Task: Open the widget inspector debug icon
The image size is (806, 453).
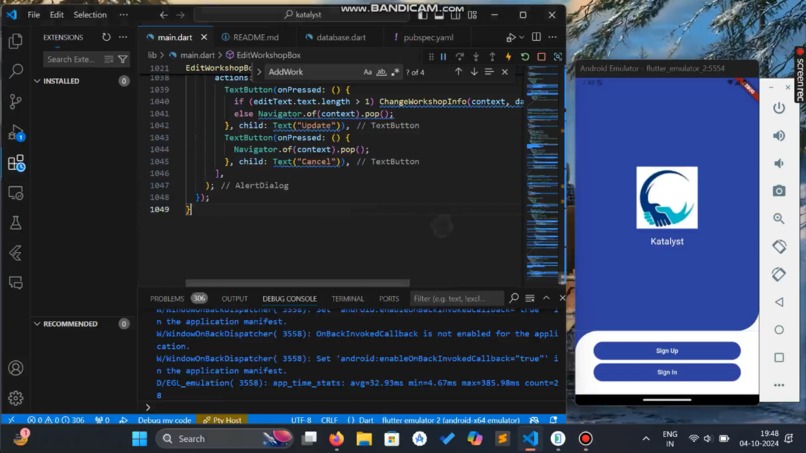Action: pyautogui.click(x=558, y=57)
